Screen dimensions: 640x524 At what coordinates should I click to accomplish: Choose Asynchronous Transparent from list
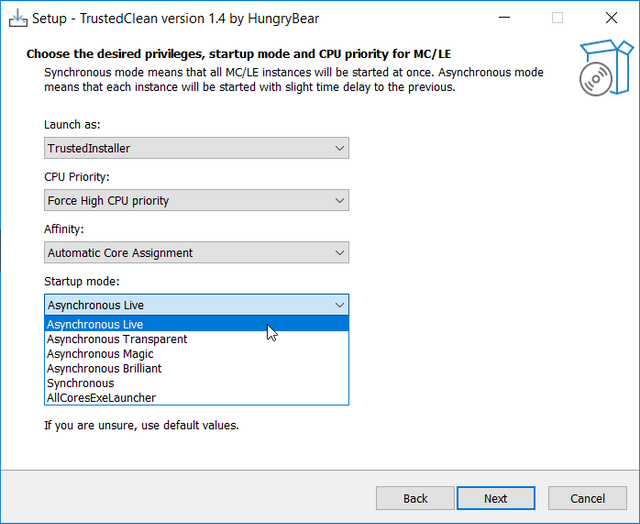[x=117, y=339]
